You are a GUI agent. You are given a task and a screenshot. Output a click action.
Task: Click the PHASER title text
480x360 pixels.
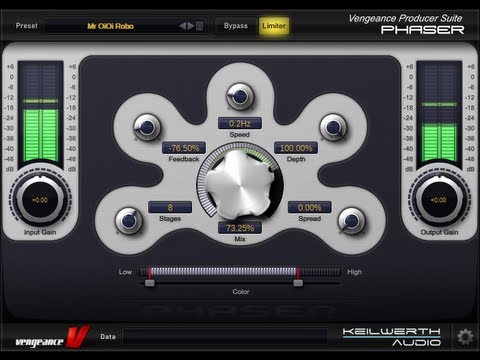(x=422, y=30)
